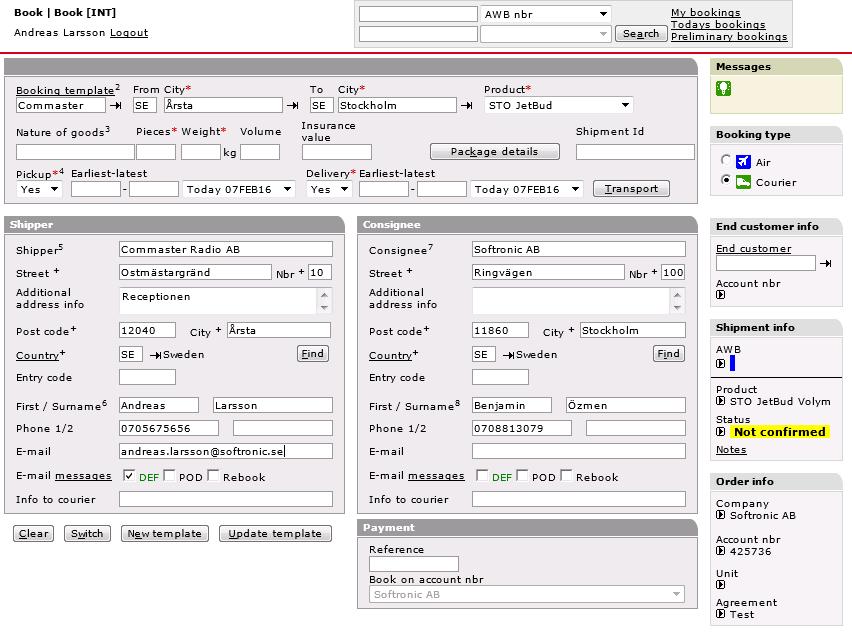Viewport: 852px width, 635px height.
Task: Open Package details
Action: pos(494,152)
